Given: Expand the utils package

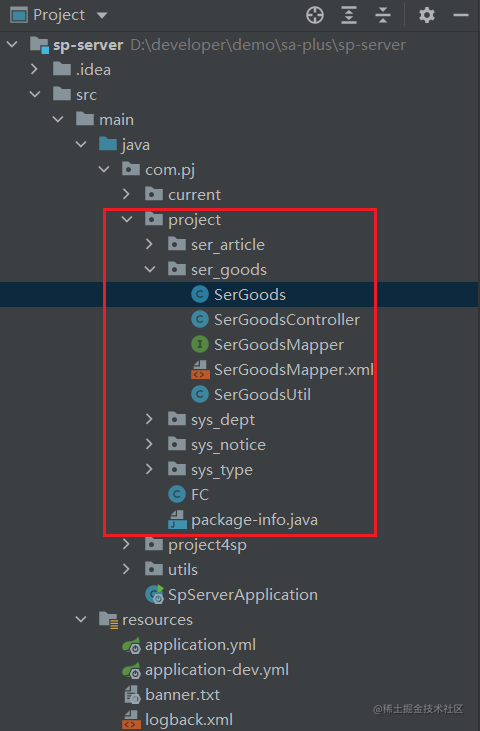Looking at the screenshot, I should [126, 569].
